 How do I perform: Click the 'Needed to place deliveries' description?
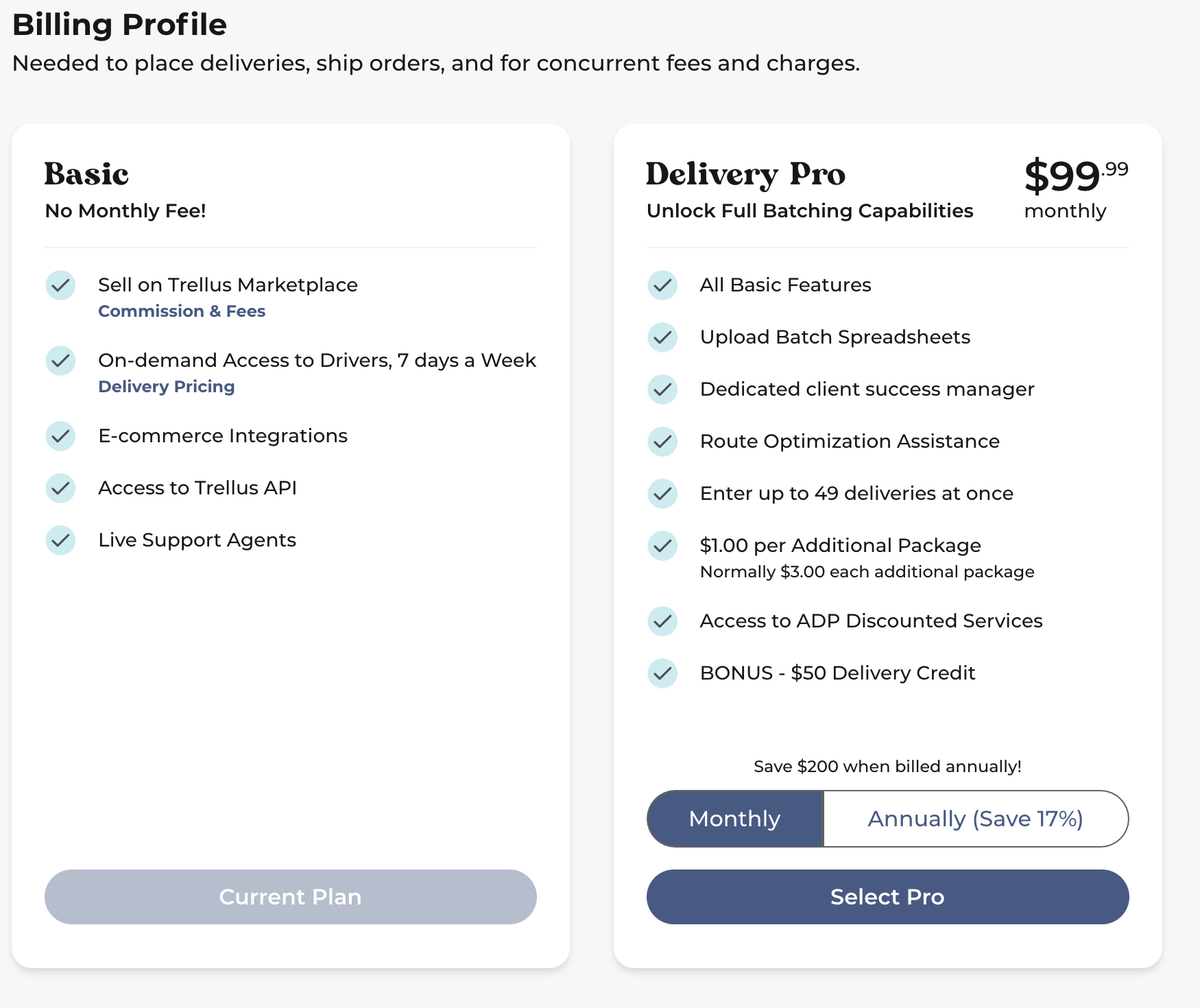[x=436, y=63]
